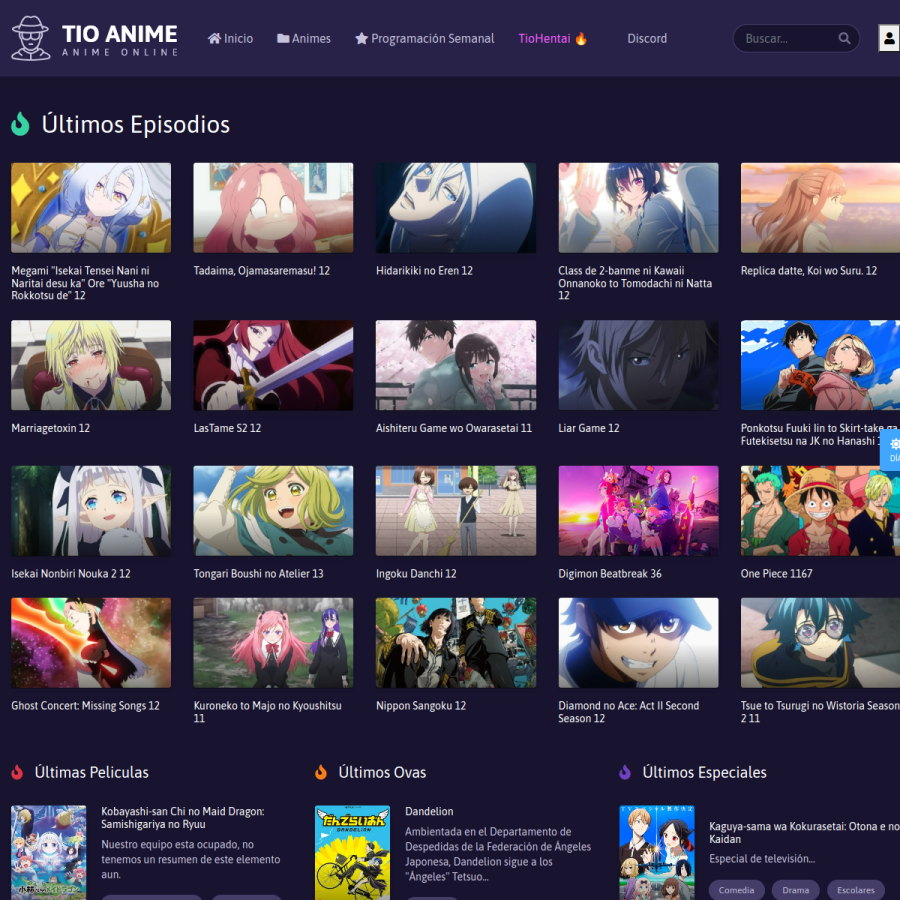Open Nippon Sangoku 12 thumbnail
900x900 pixels.
coord(456,643)
